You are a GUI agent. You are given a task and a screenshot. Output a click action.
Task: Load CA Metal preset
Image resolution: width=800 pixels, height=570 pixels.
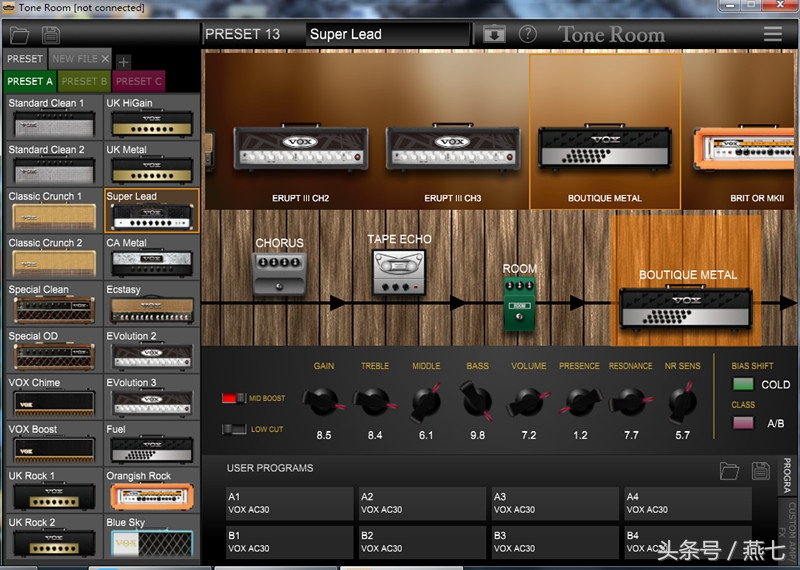(152, 257)
